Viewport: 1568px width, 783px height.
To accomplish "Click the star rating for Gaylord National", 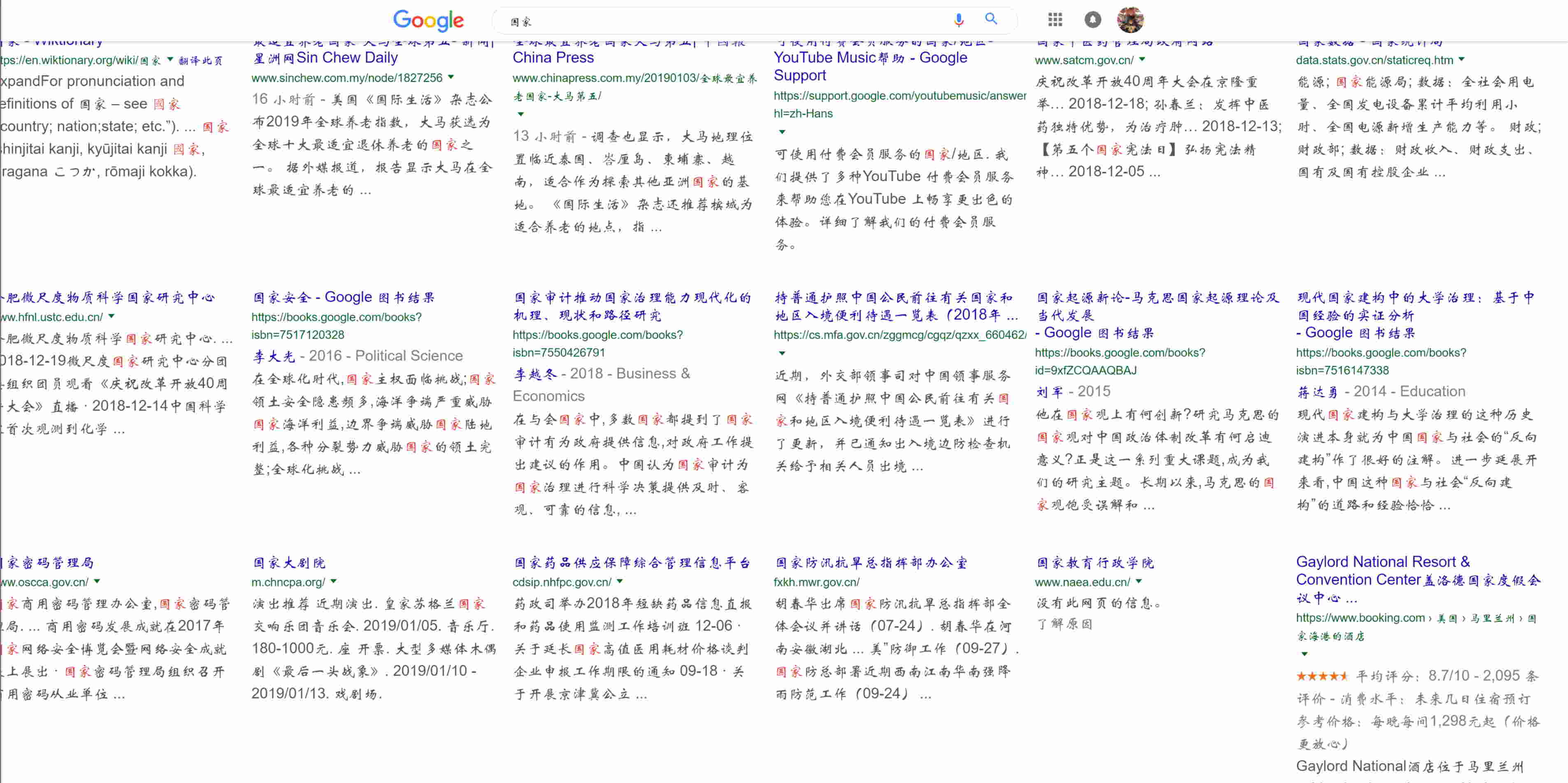I will tap(1322, 676).
